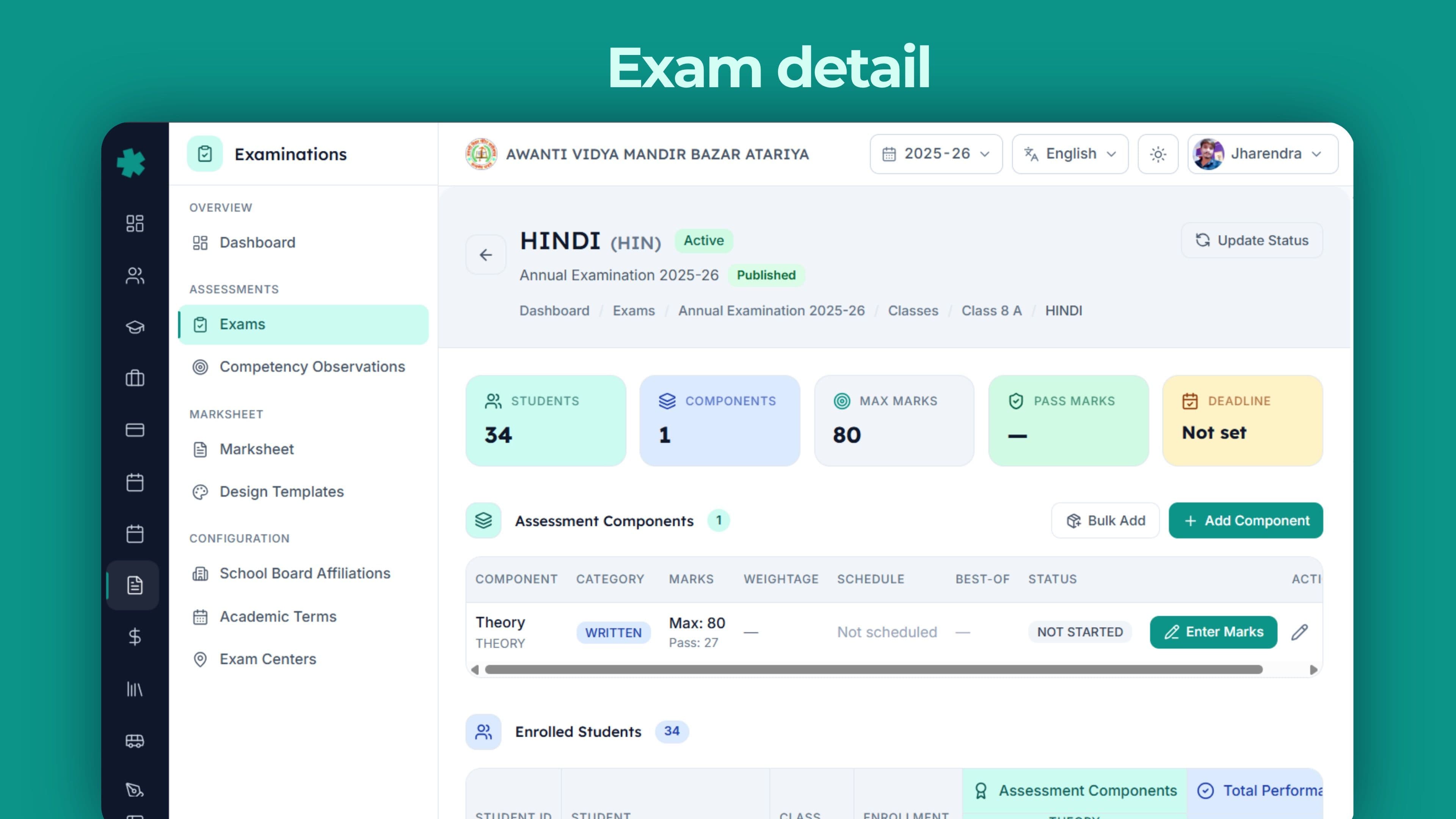Click the Add Component button
The width and height of the screenshot is (1456, 819).
click(1246, 521)
